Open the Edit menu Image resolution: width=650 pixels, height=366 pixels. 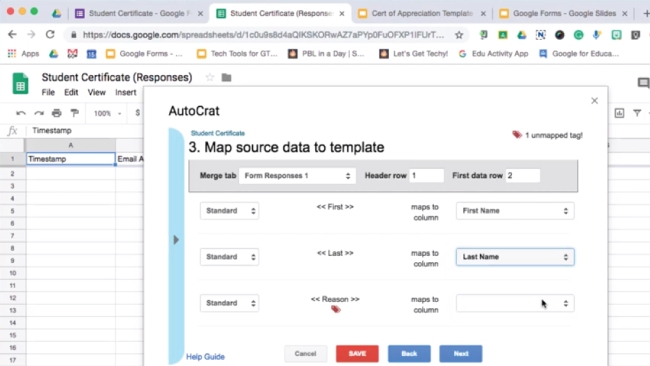click(71, 92)
